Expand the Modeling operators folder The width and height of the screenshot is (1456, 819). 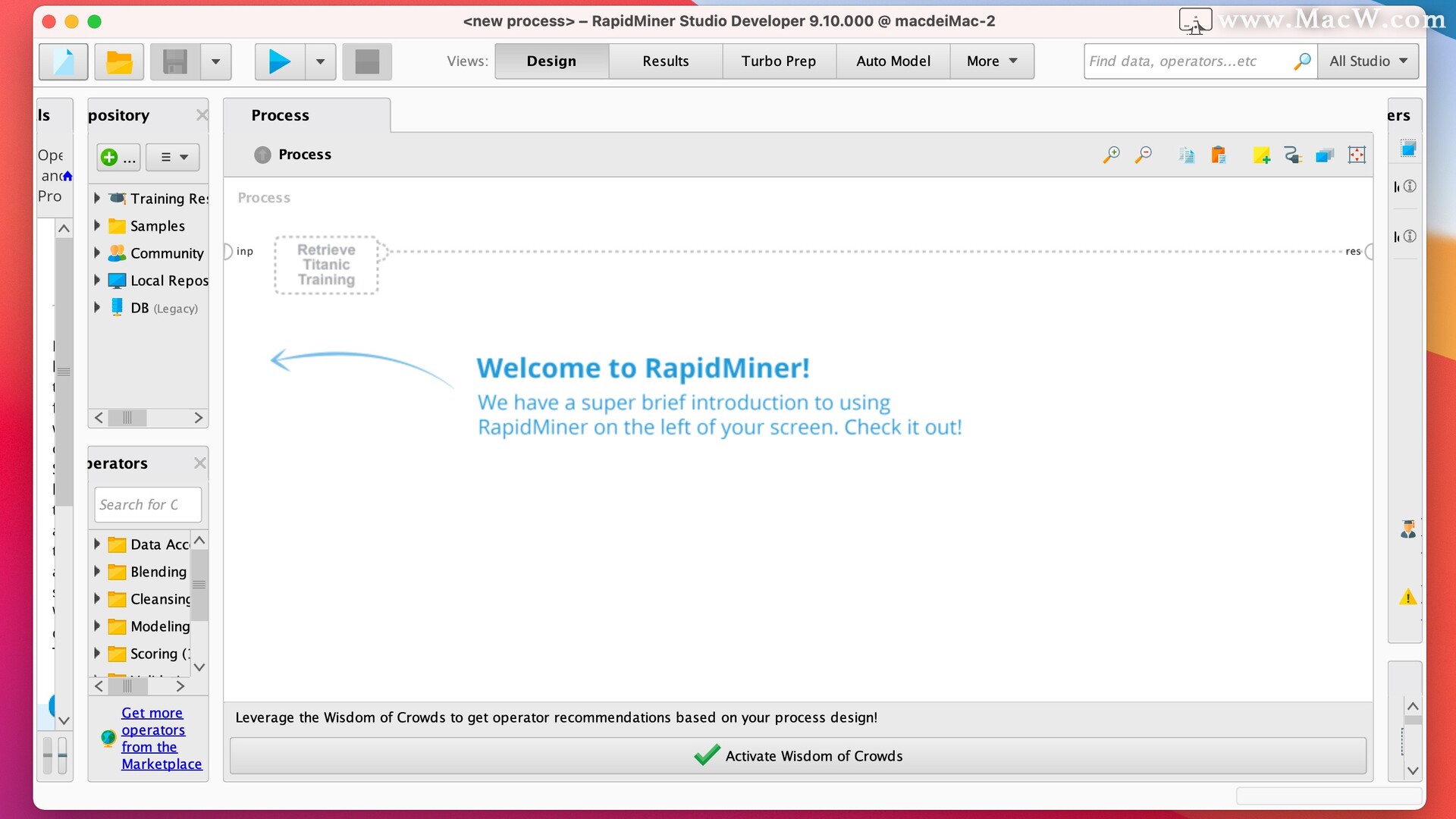pyautogui.click(x=97, y=626)
